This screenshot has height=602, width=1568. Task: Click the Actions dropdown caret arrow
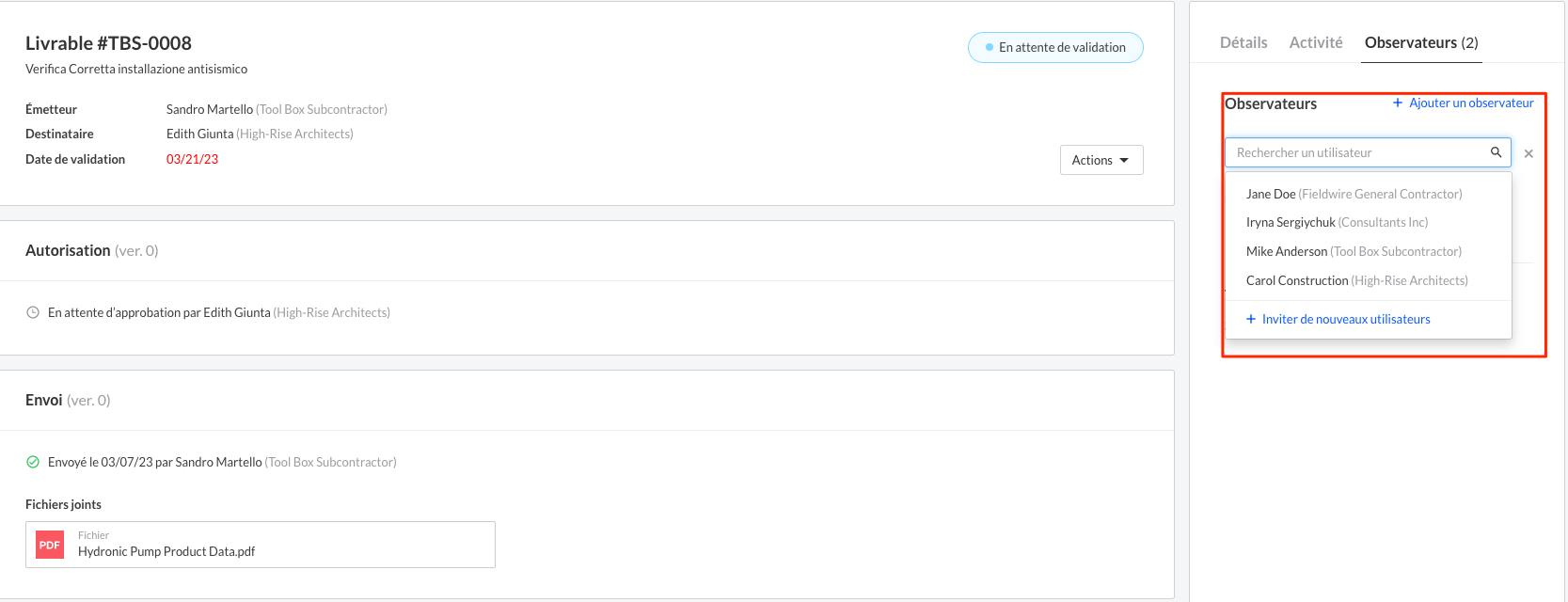tap(1124, 160)
